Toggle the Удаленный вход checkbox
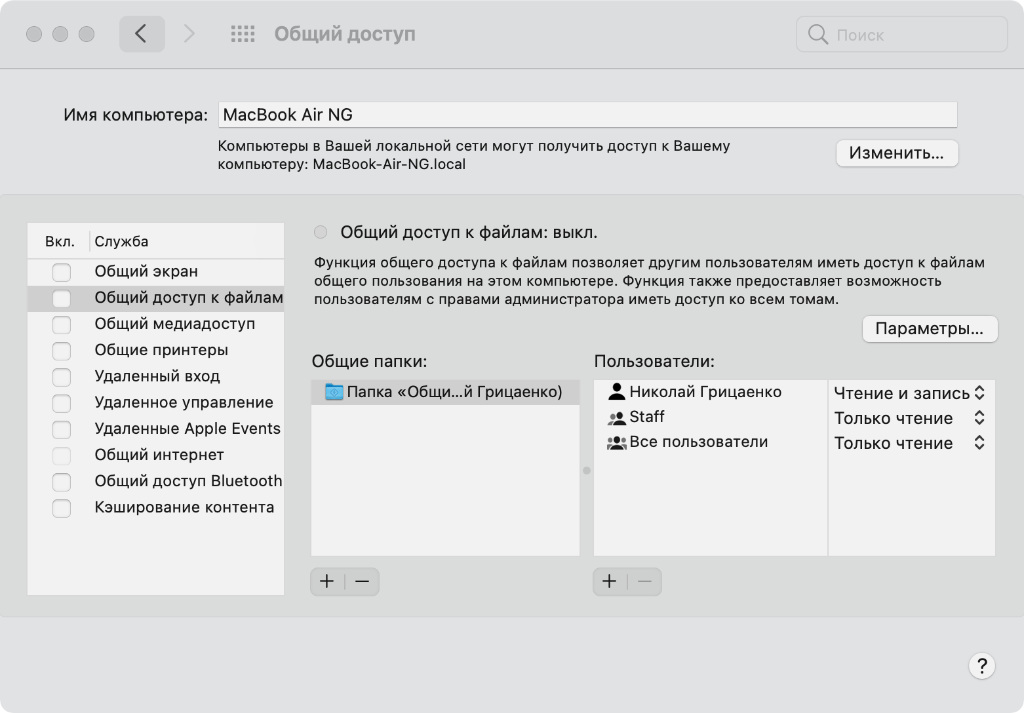1024x713 pixels. [x=62, y=377]
